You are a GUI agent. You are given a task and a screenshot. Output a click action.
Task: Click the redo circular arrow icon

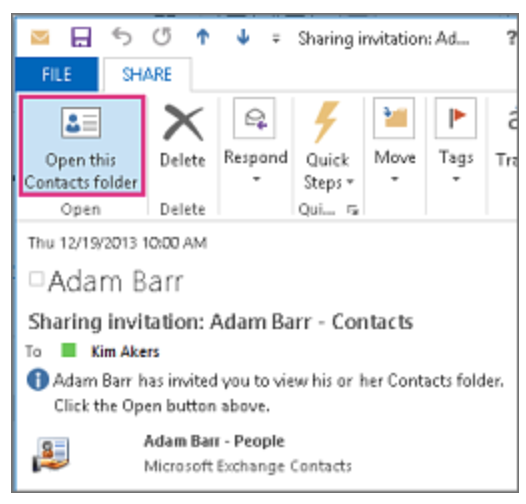(162, 37)
